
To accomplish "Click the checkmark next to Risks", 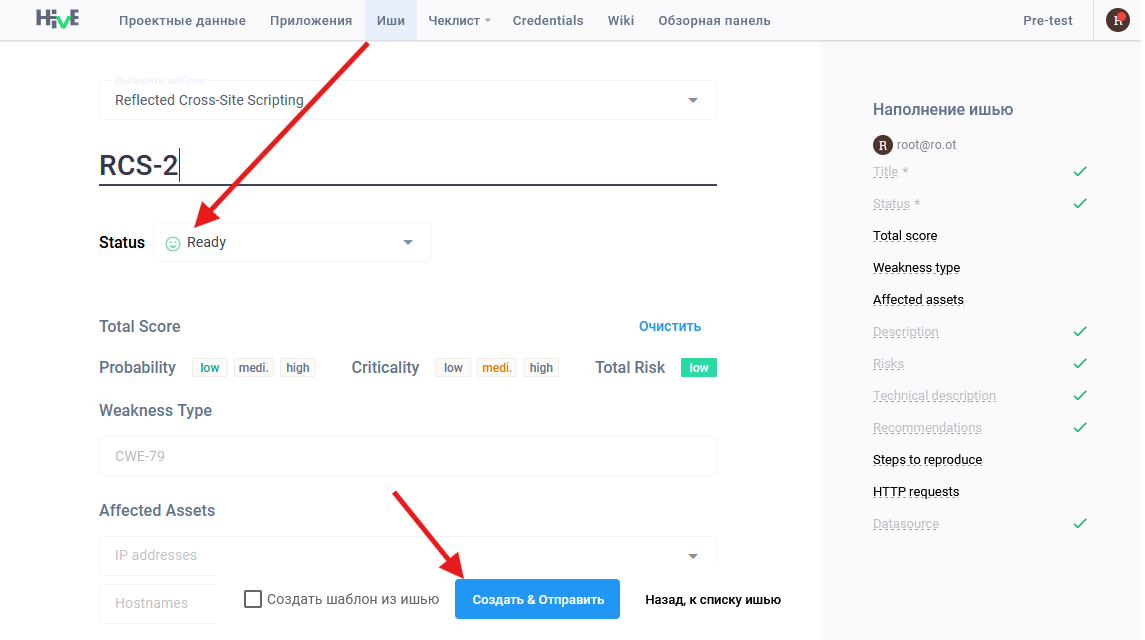I will 1080,364.
